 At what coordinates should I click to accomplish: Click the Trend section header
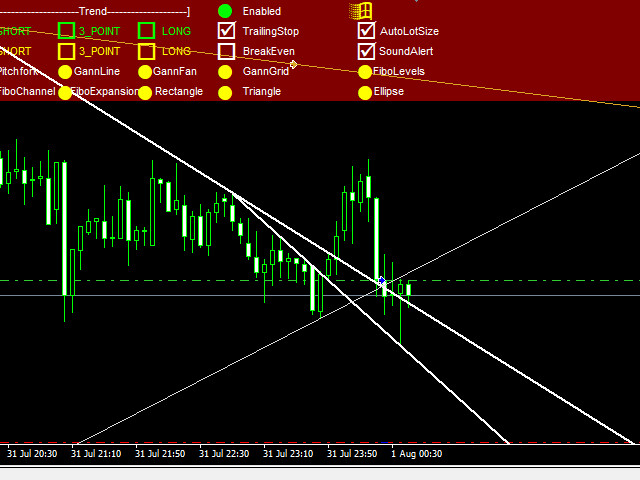[x=93, y=11]
